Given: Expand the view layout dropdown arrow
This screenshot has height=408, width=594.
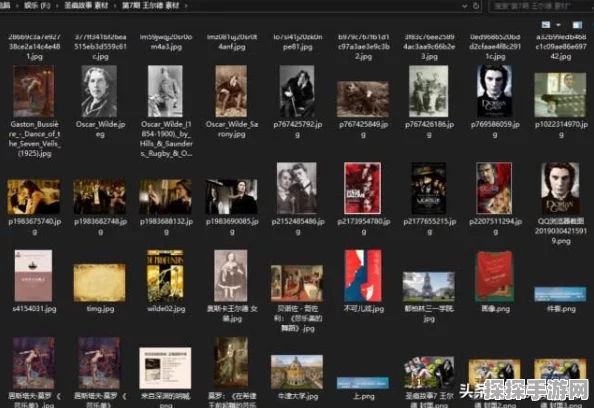Looking at the screenshot, I should (x=558, y=25).
